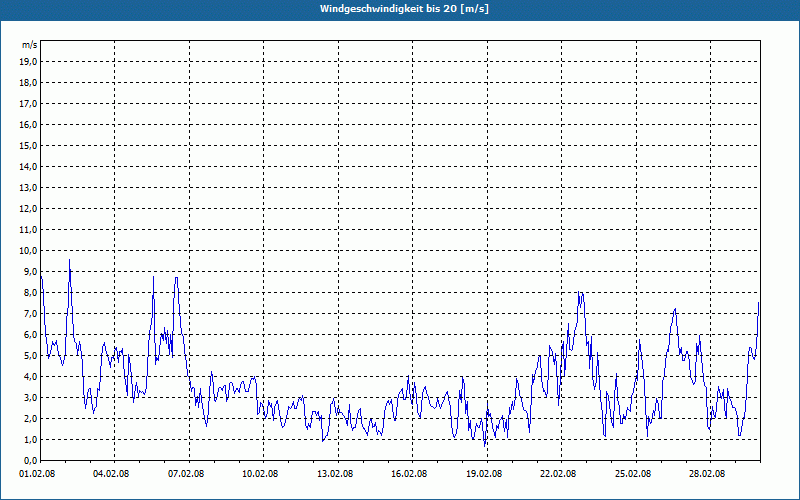Click the 01.02.08 date label
This screenshot has width=800, height=500.
pyautogui.click(x=37, y=473)
